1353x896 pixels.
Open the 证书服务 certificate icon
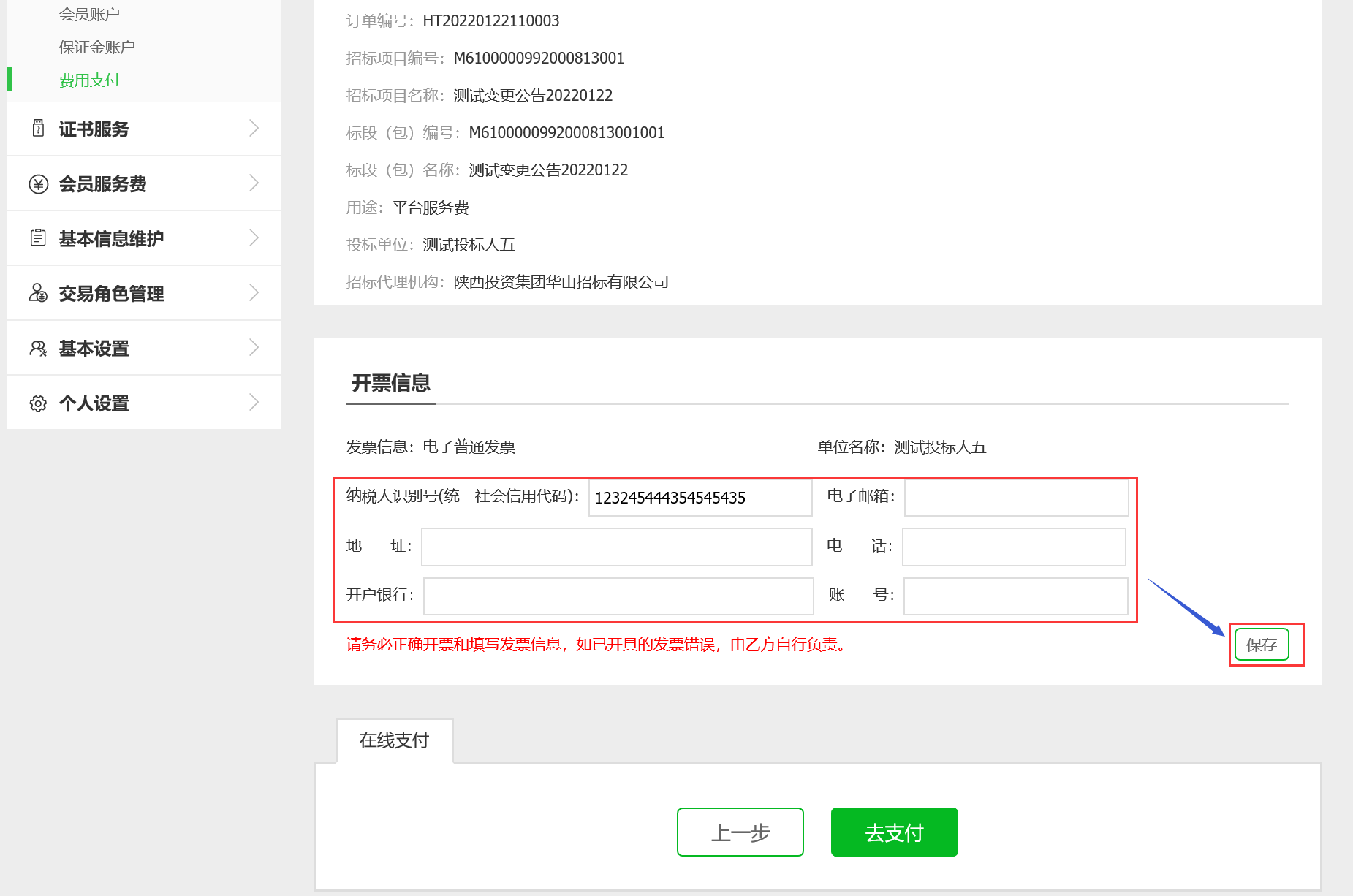[39, 129]
